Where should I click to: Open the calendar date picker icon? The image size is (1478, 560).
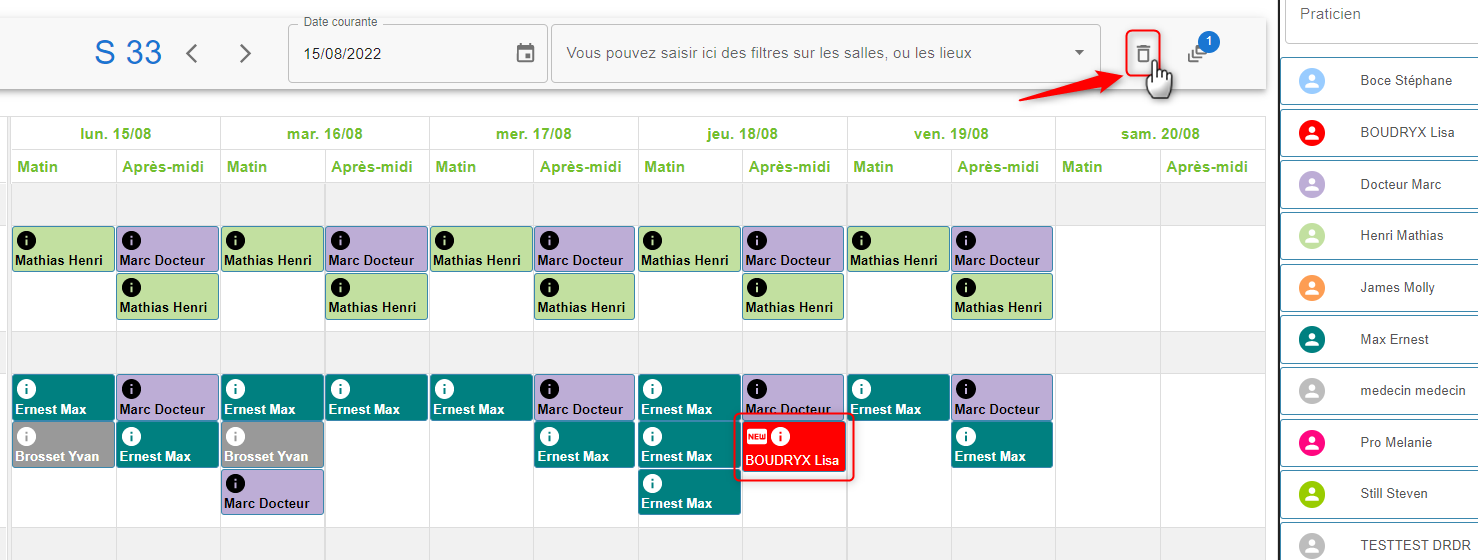[525, 53]
